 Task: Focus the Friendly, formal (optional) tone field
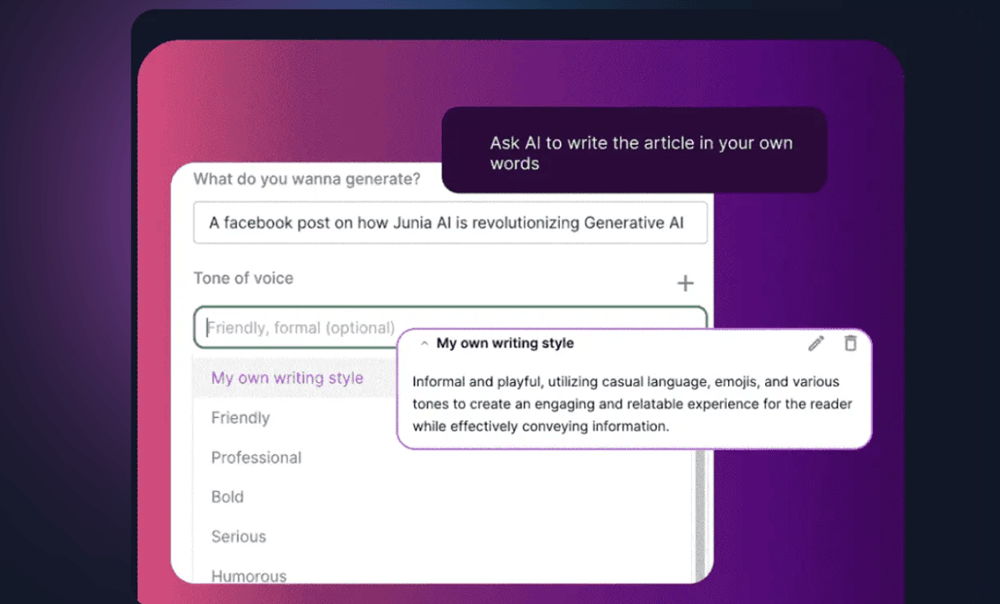point(450,327)
